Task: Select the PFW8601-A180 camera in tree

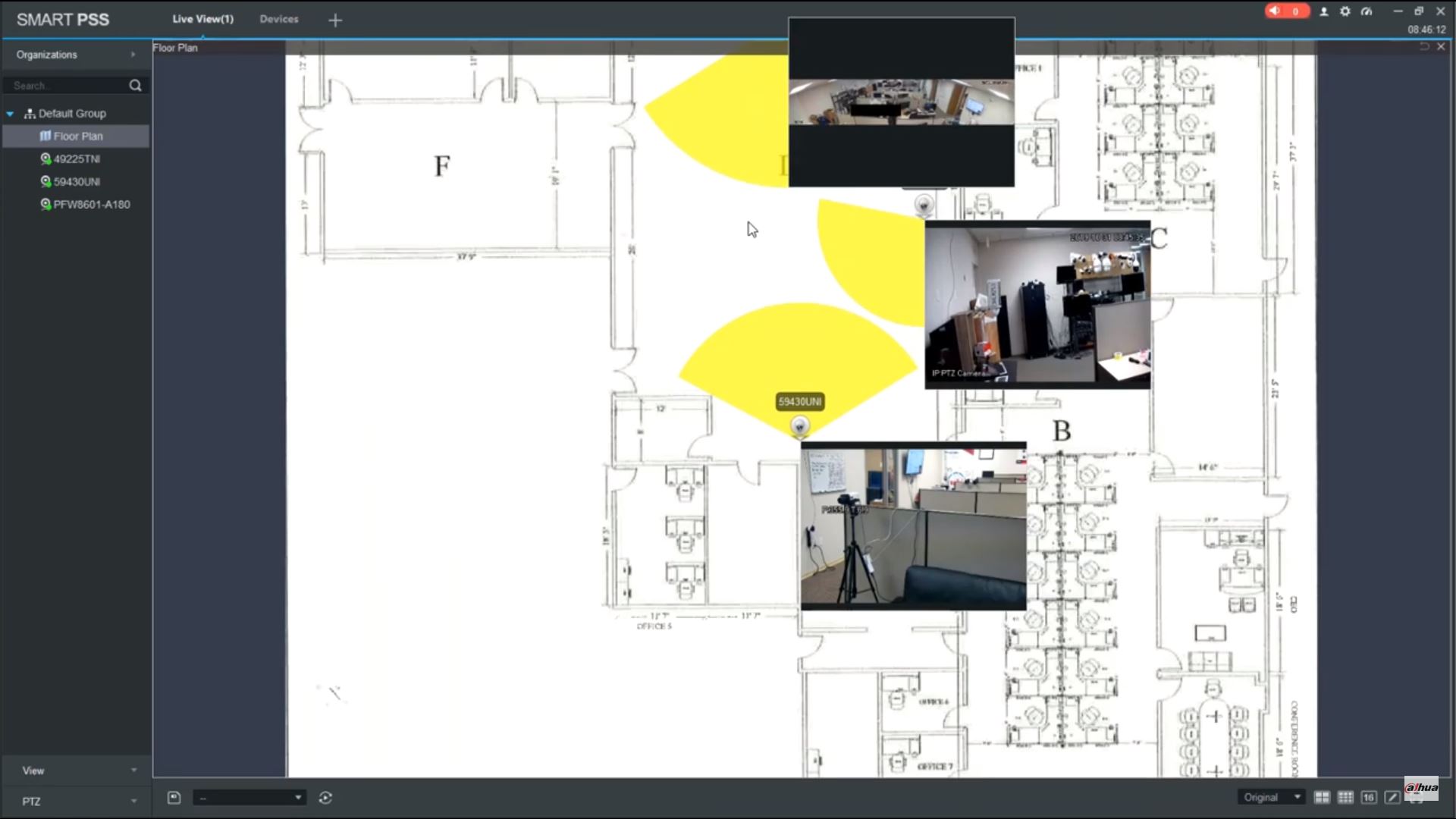Action: coord(91,205)
